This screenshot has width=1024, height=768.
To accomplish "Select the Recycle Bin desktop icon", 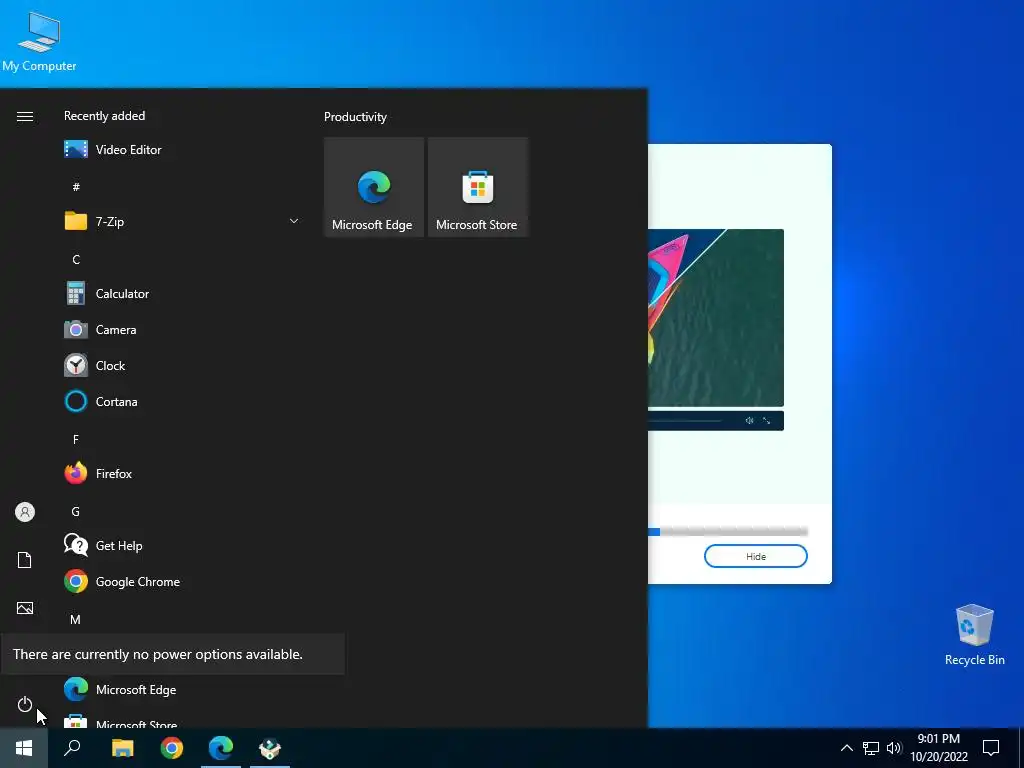I will tap(974, 635).
